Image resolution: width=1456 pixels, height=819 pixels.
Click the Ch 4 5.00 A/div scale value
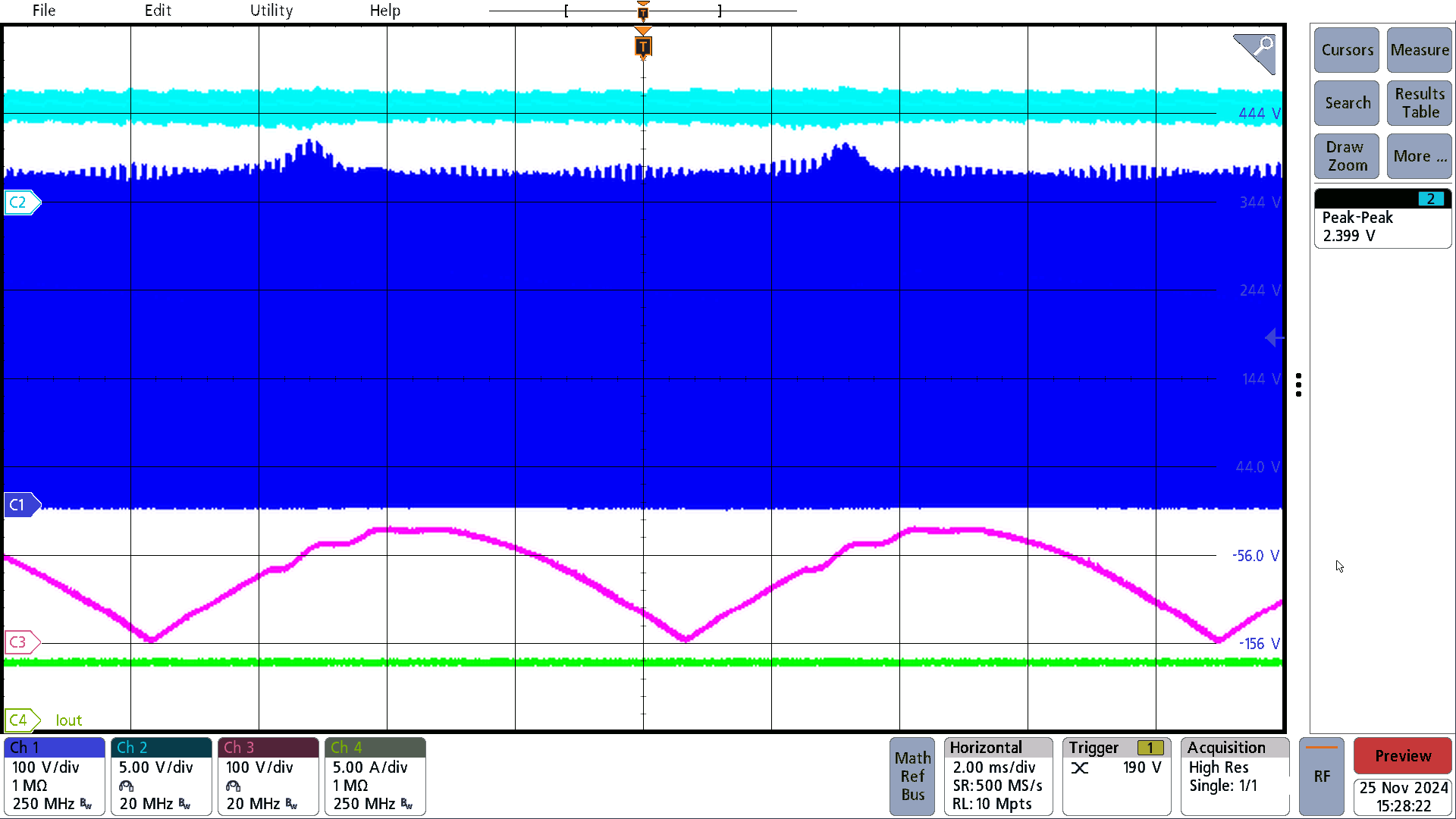(370, 767)
